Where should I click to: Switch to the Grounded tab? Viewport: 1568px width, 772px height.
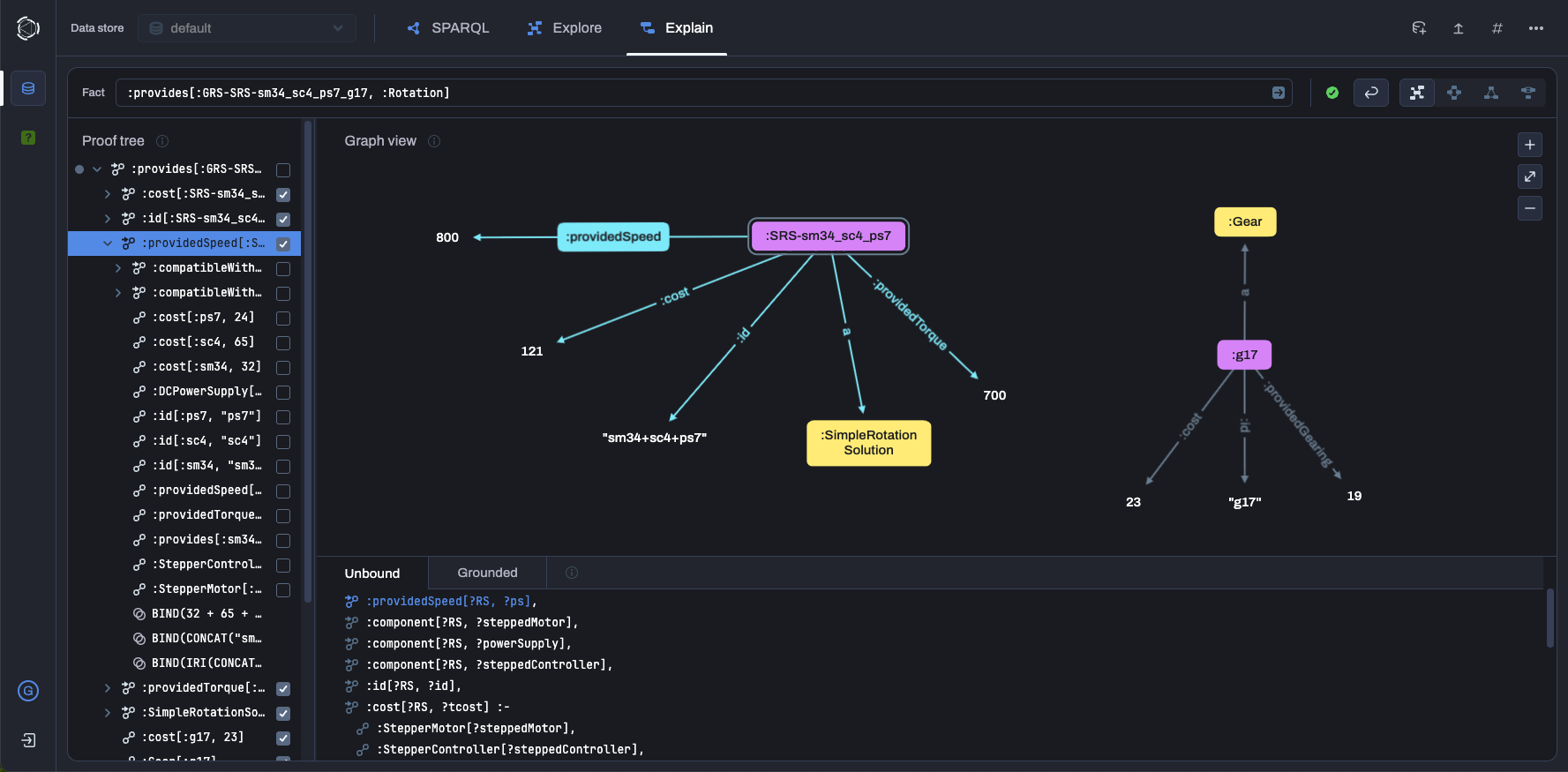coord(487,573)
